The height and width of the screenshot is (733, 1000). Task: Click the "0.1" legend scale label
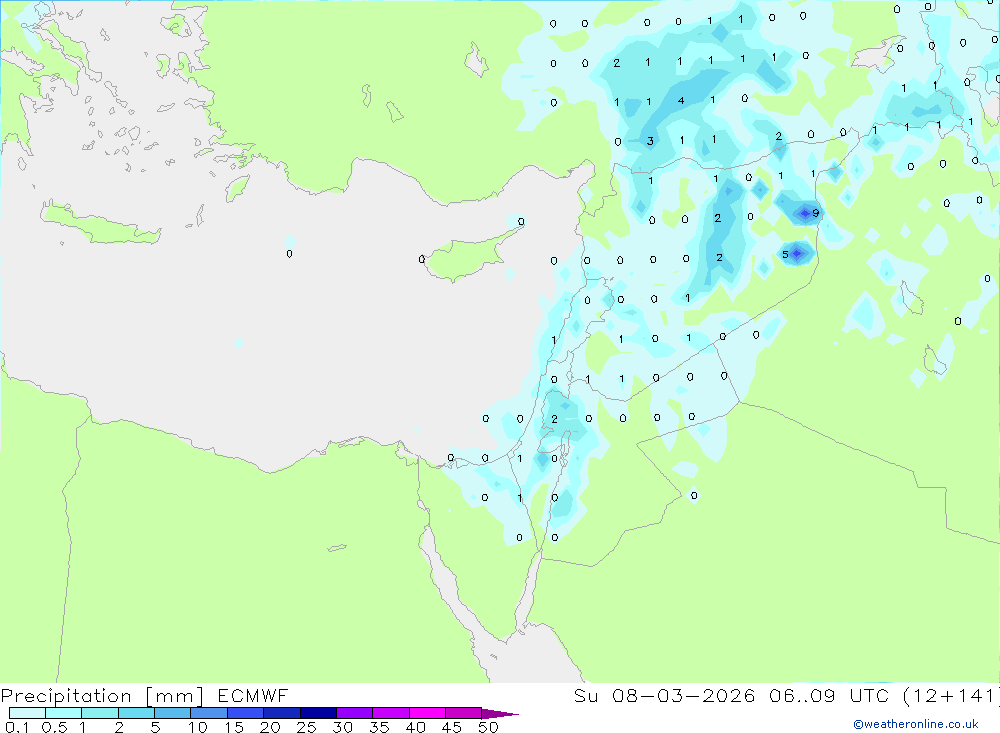[x=17, y=727]
